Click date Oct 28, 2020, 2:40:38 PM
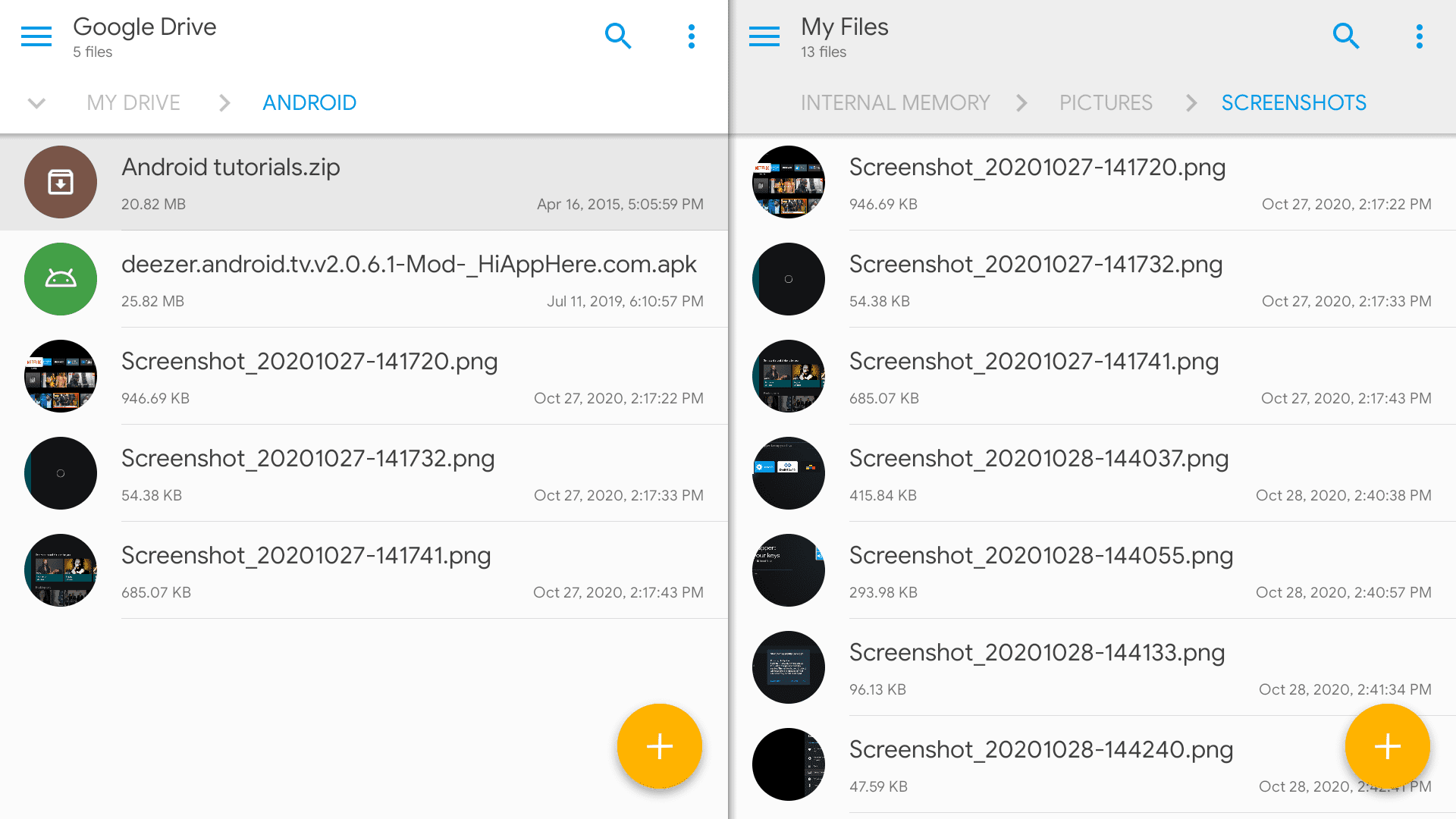 click(1344, 495)
